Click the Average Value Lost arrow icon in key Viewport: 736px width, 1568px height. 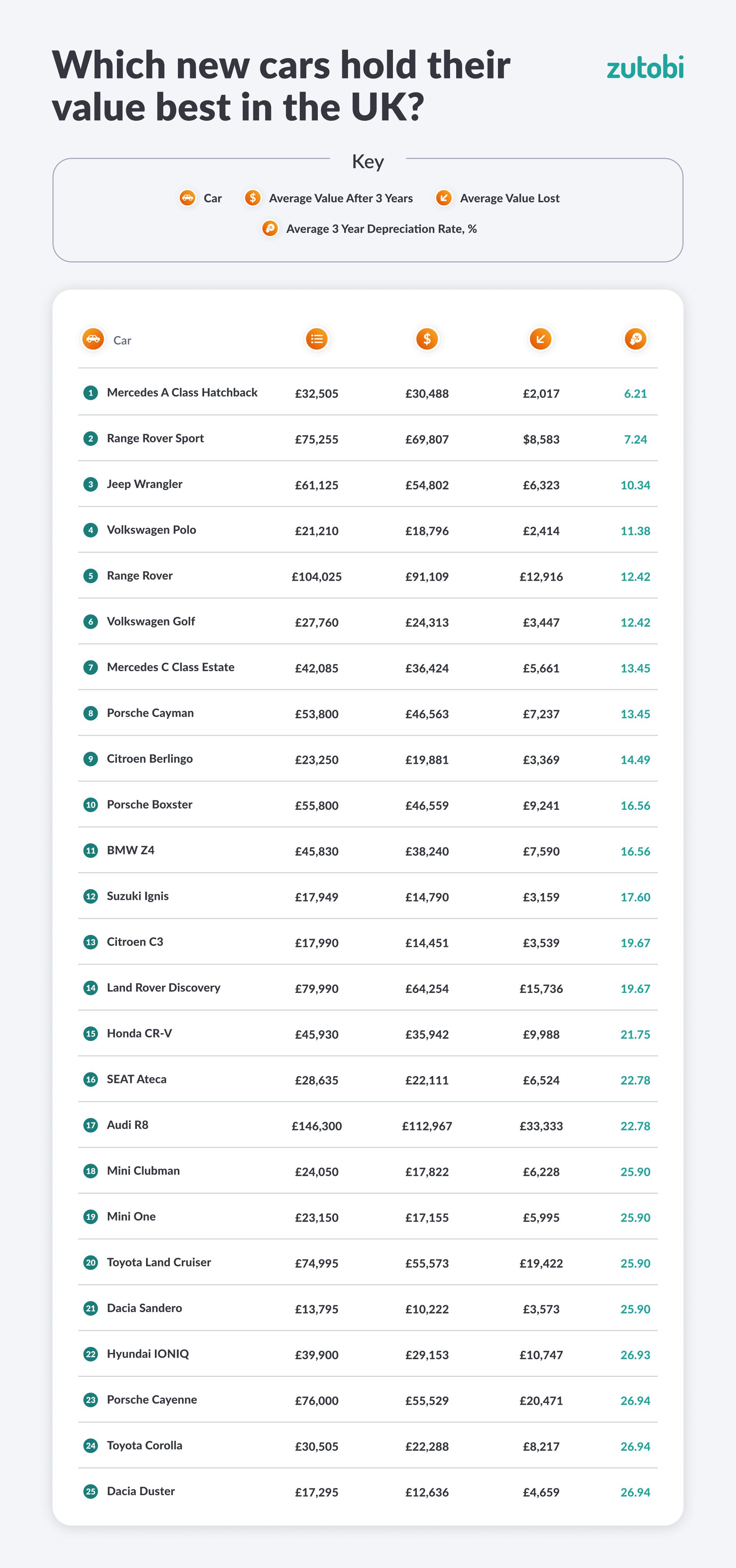[444, 198]
